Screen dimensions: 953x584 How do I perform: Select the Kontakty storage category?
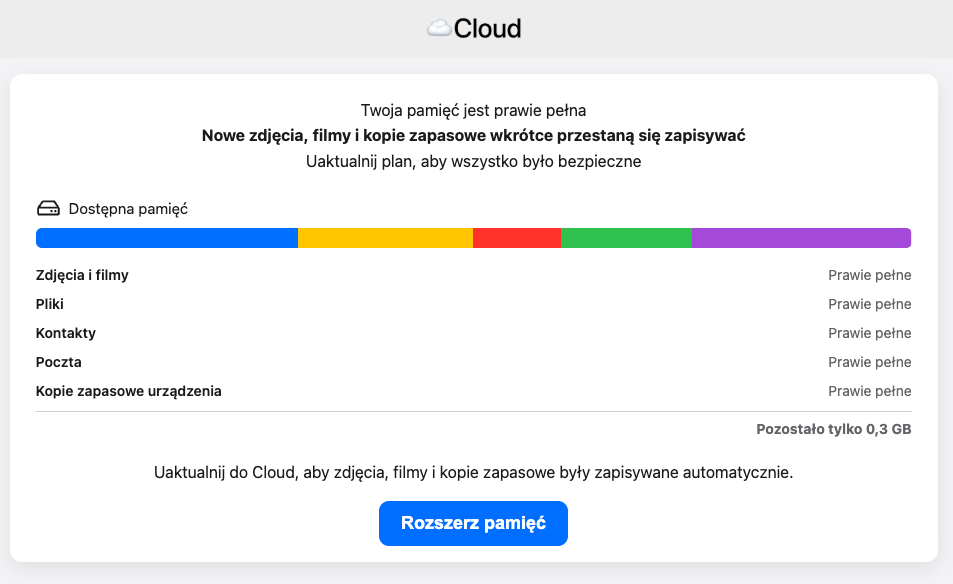click(66, 333)
